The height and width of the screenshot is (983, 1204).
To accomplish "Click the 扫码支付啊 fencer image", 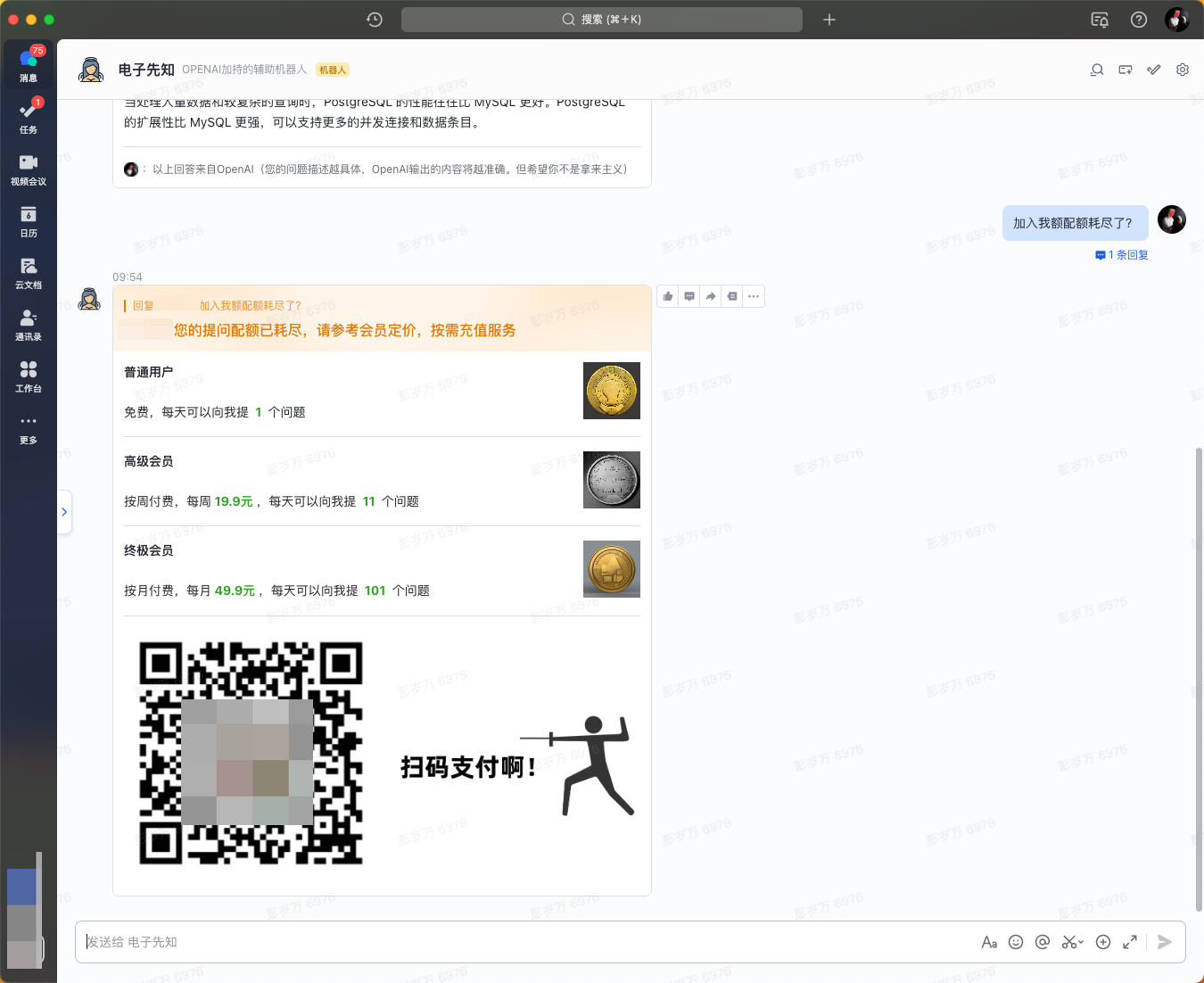I will pos(517,765).
